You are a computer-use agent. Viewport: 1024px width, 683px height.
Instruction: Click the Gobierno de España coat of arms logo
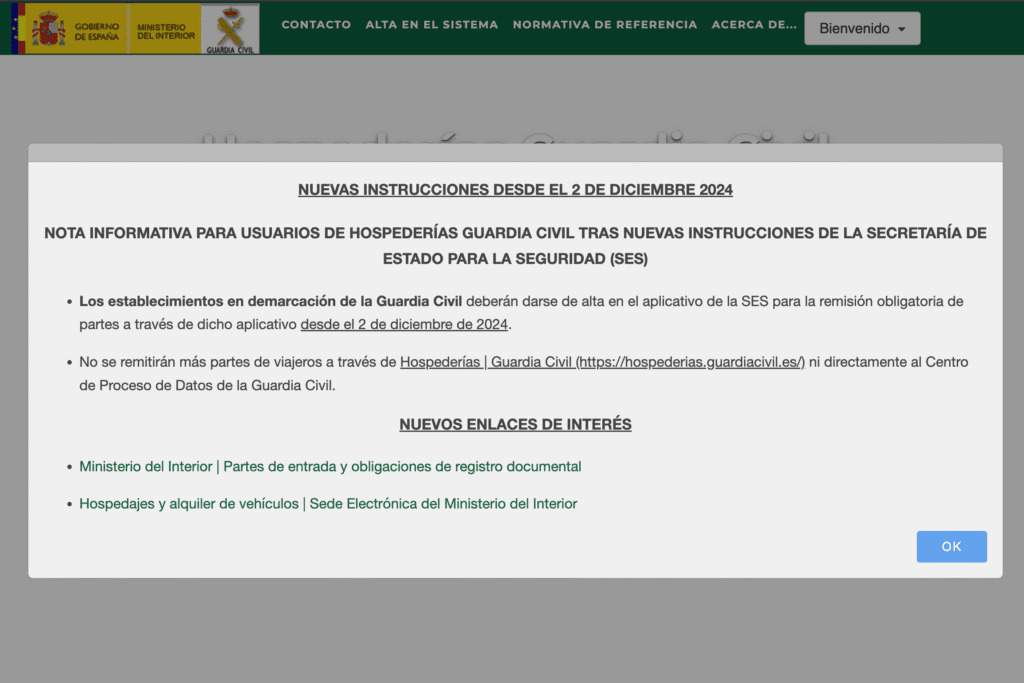pyautogui.click(x=48, y=28)
